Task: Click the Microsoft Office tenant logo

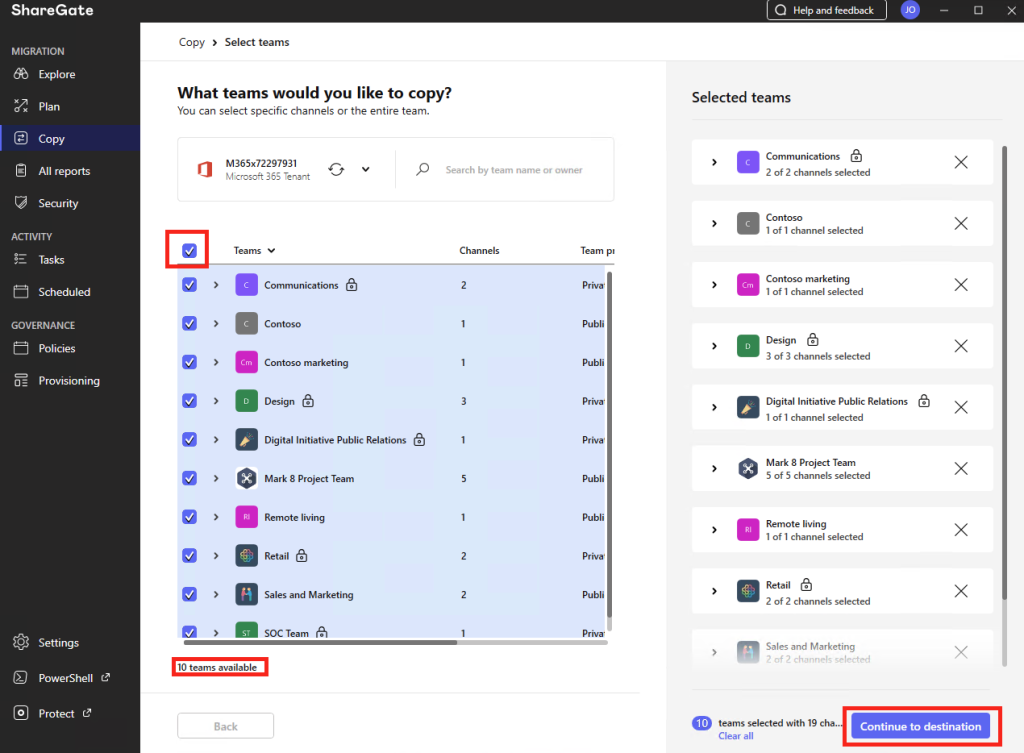Action: (204, 170)
